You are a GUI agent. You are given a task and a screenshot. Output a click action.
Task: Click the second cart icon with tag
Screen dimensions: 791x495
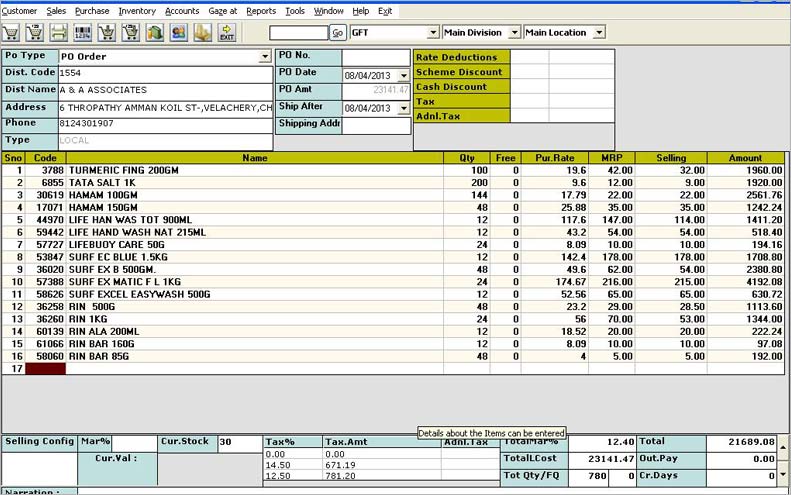click(x=34, y=32)
